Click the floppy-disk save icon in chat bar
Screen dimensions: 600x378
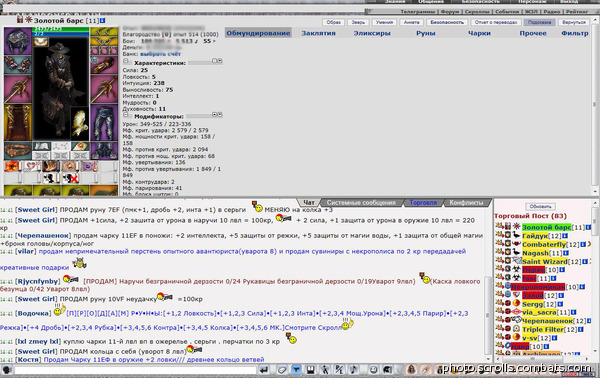tap(310, 370)
